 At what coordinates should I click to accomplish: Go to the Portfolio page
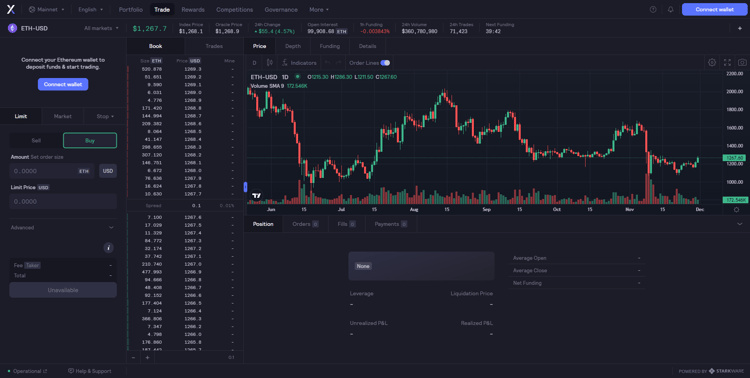click(x=131, y=10)
